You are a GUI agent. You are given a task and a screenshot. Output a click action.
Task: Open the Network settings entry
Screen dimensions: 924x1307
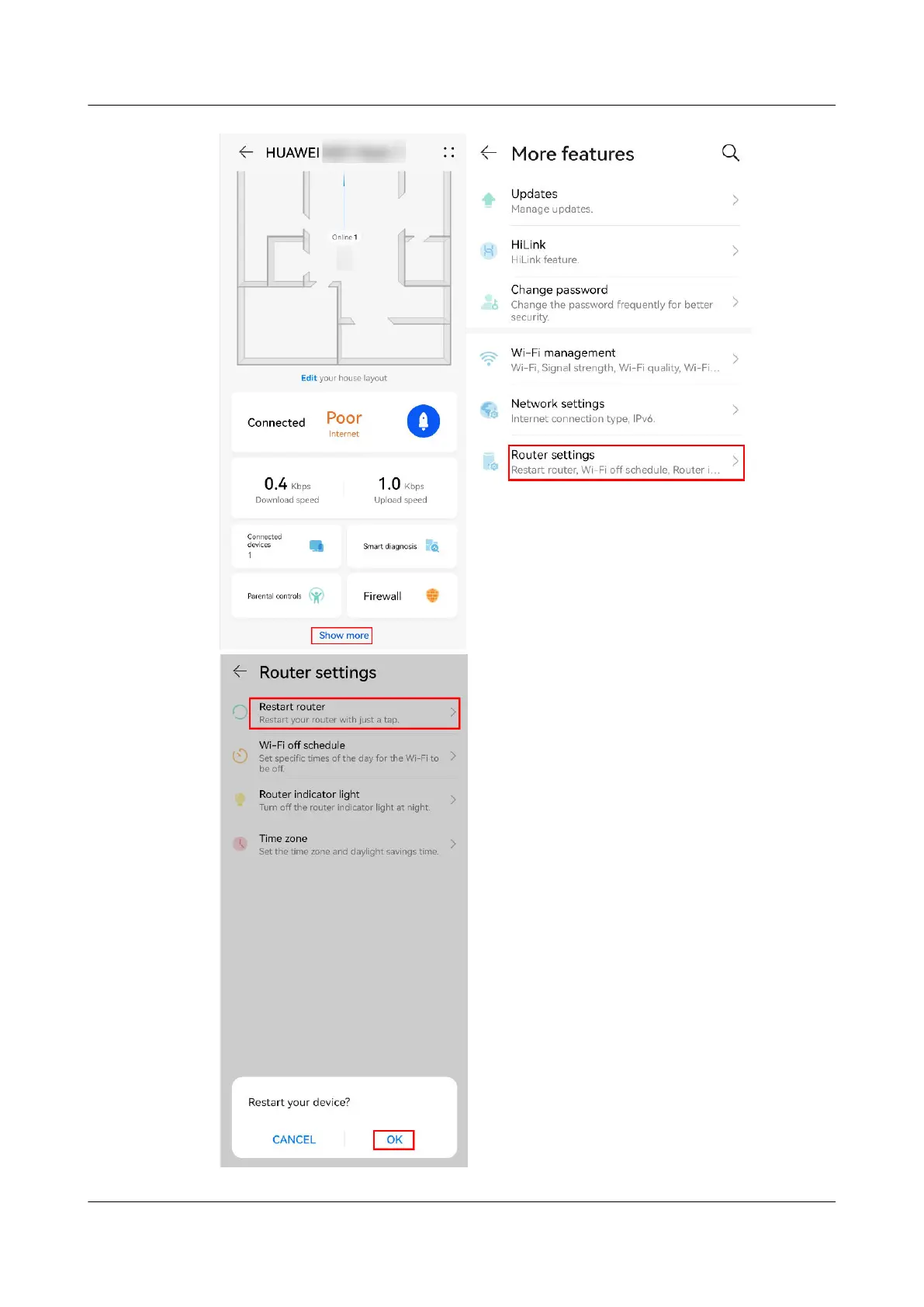[609, 410]
